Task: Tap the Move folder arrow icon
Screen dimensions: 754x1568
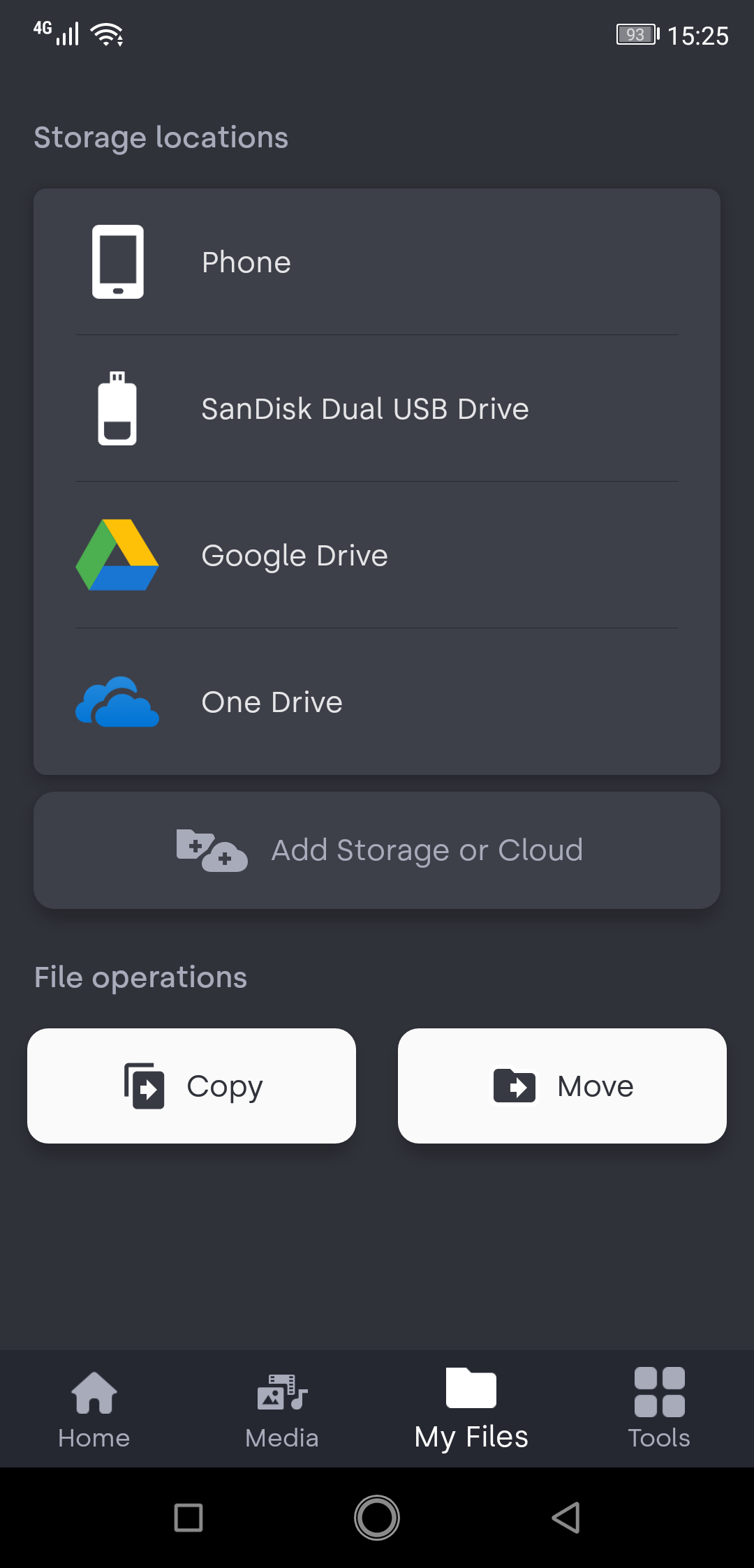Action: coord(515,1086)
